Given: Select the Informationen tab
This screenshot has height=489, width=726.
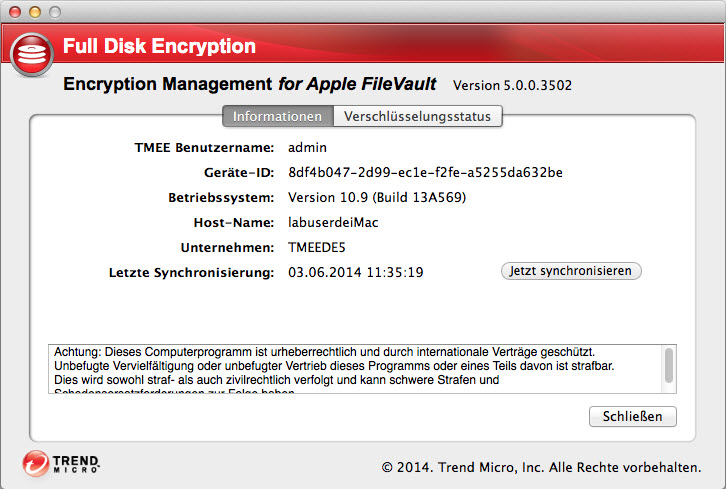Looking at the screenshot, I should [x=277, y=116].
